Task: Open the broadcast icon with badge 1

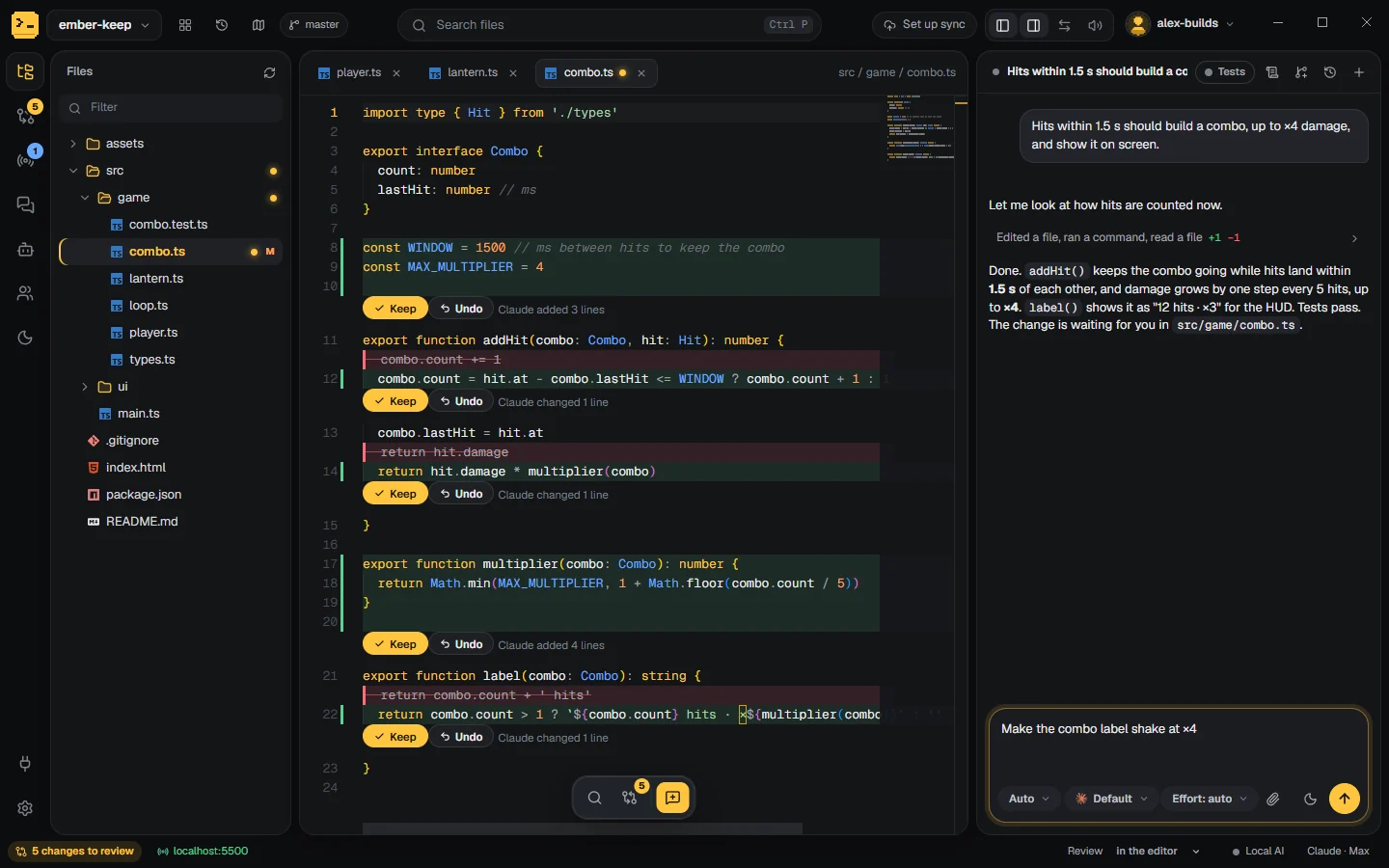Action: pos(25,160)
